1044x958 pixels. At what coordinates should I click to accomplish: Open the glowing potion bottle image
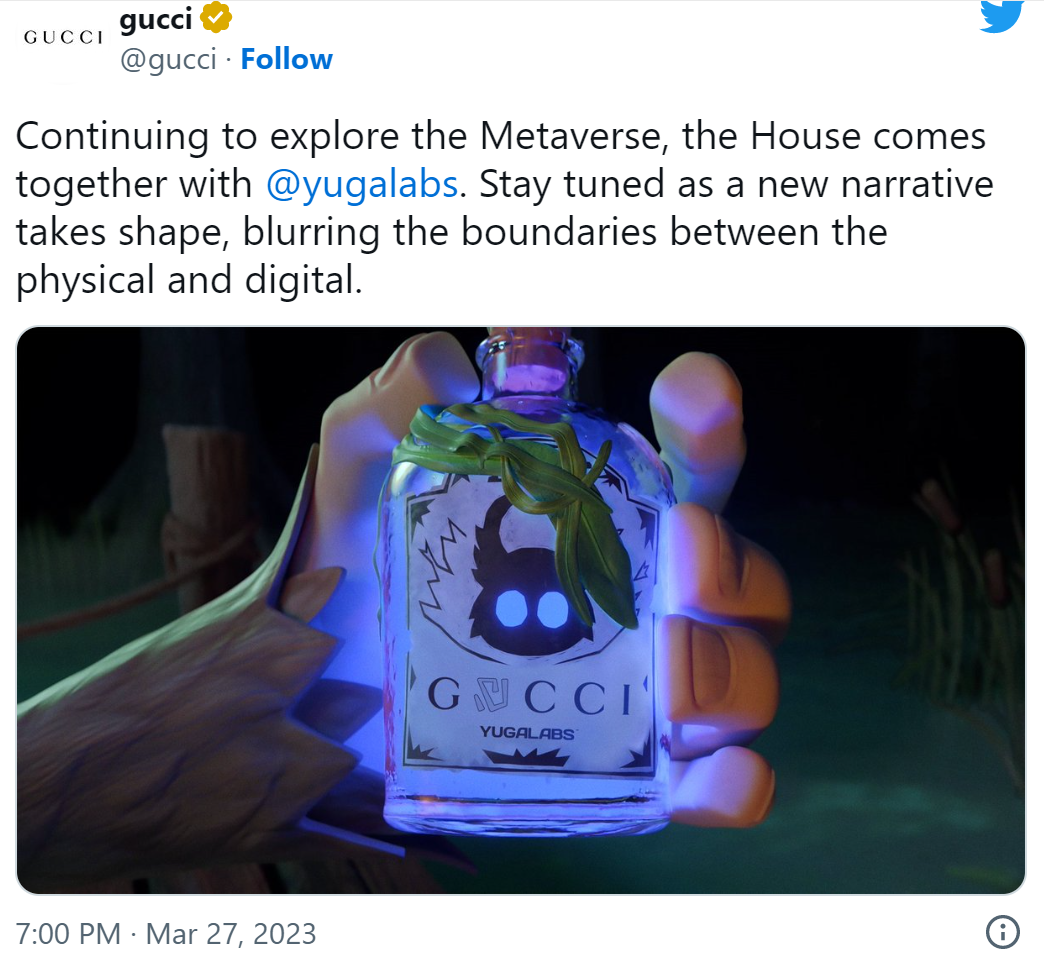[x=521, y=610]
